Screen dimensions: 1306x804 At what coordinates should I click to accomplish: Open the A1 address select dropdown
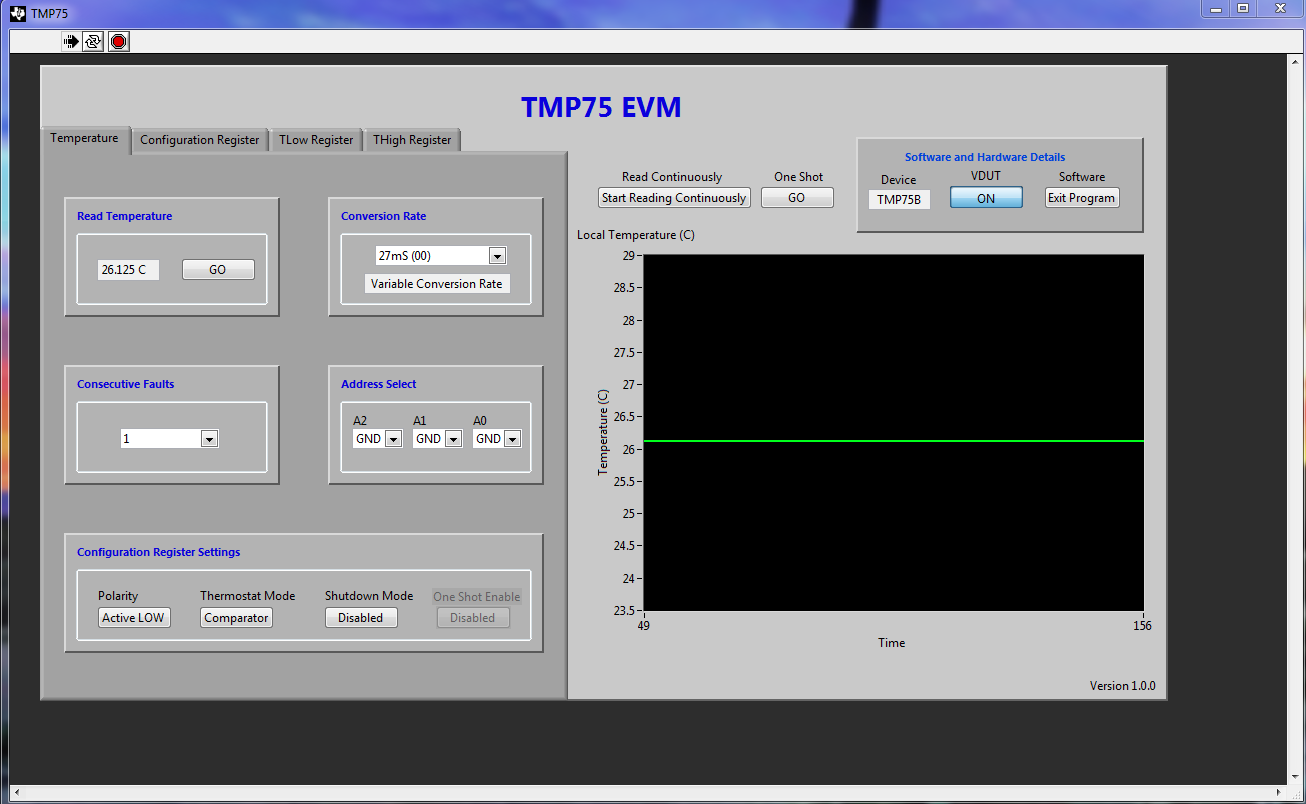coord(453,439)
